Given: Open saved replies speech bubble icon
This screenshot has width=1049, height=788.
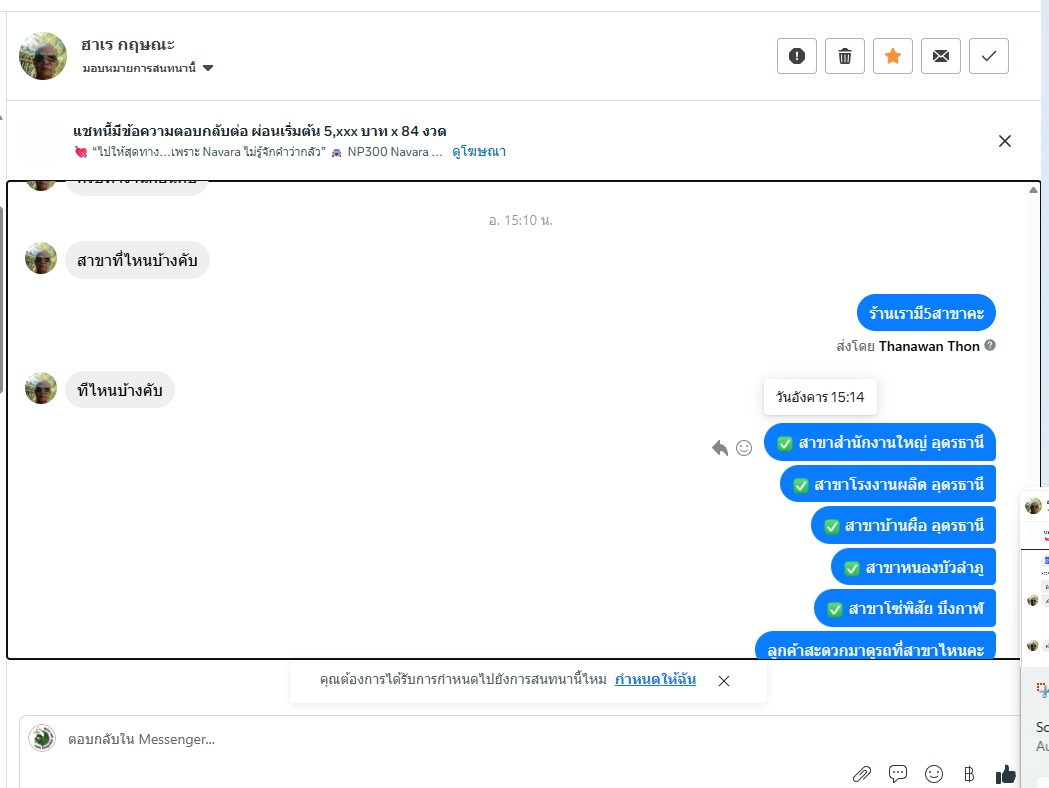Looking at the screenshot, I should (898, 774).
